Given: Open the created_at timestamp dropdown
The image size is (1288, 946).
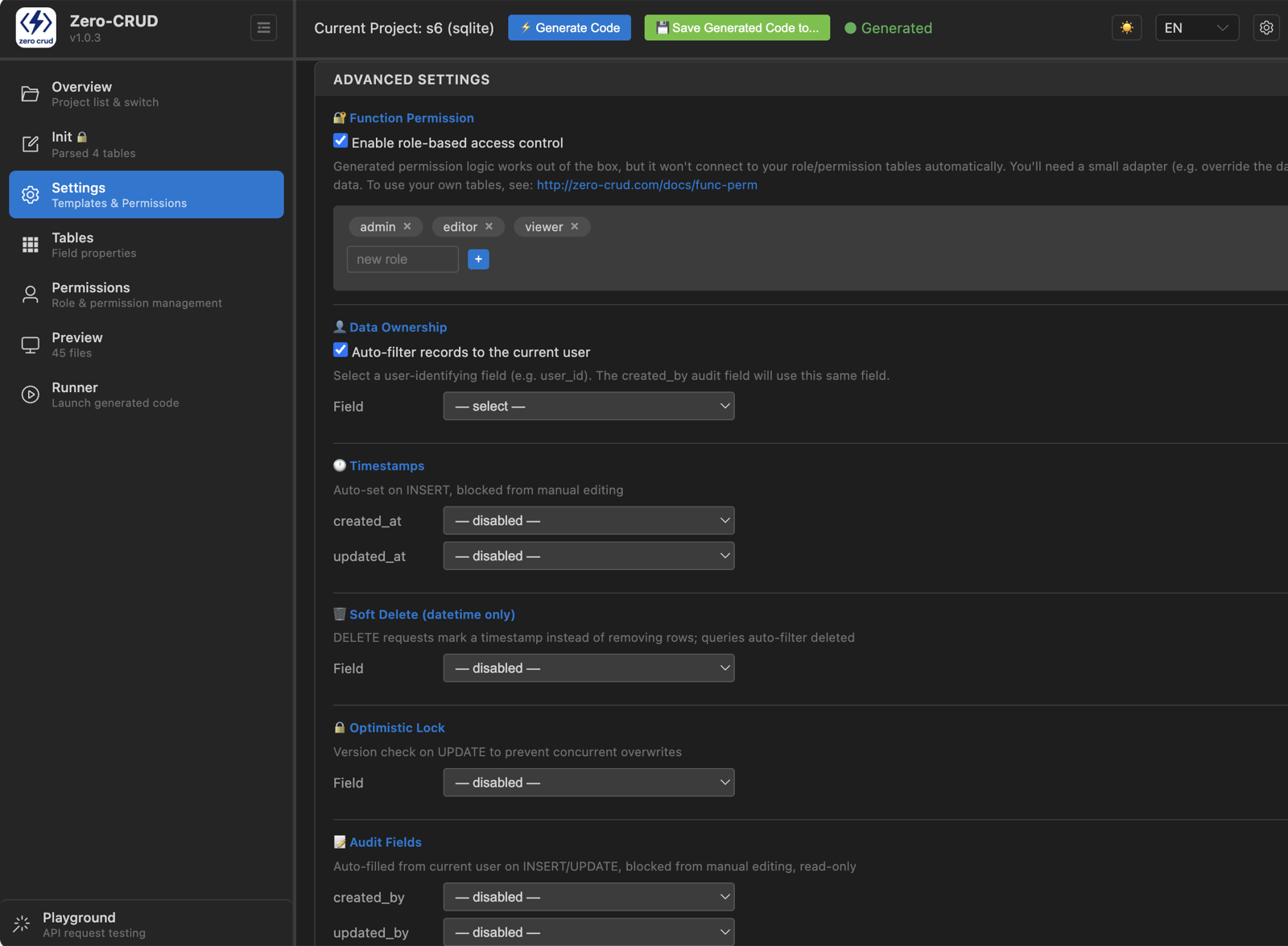Looking at the screenshot, I should pos(588,520).
